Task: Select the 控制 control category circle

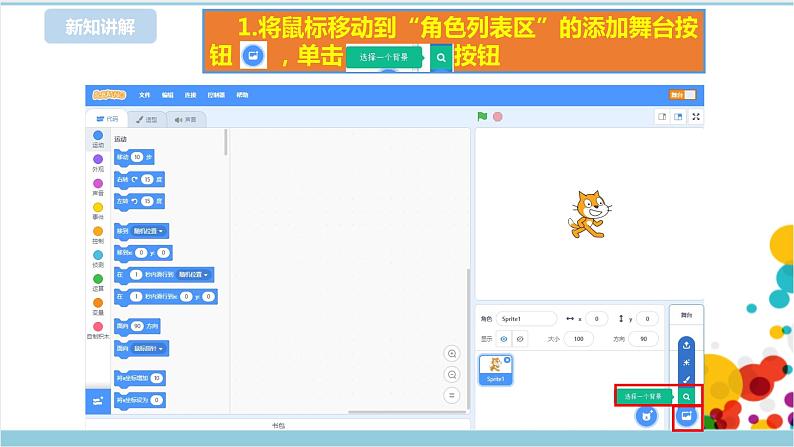Action: pyautogui.click(x=98, y=231)
